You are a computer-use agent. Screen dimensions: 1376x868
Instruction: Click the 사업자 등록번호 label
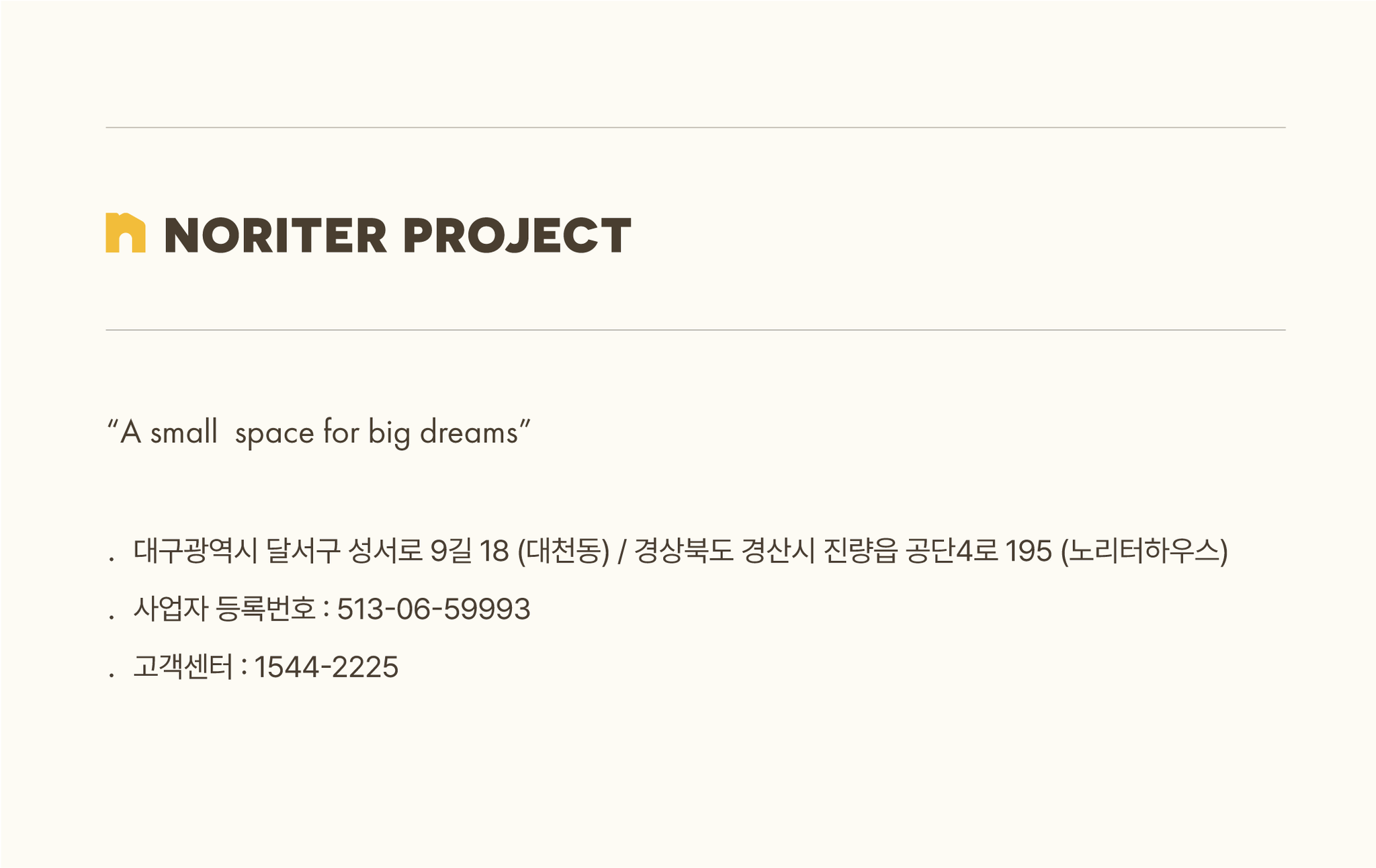pos(224,609)
